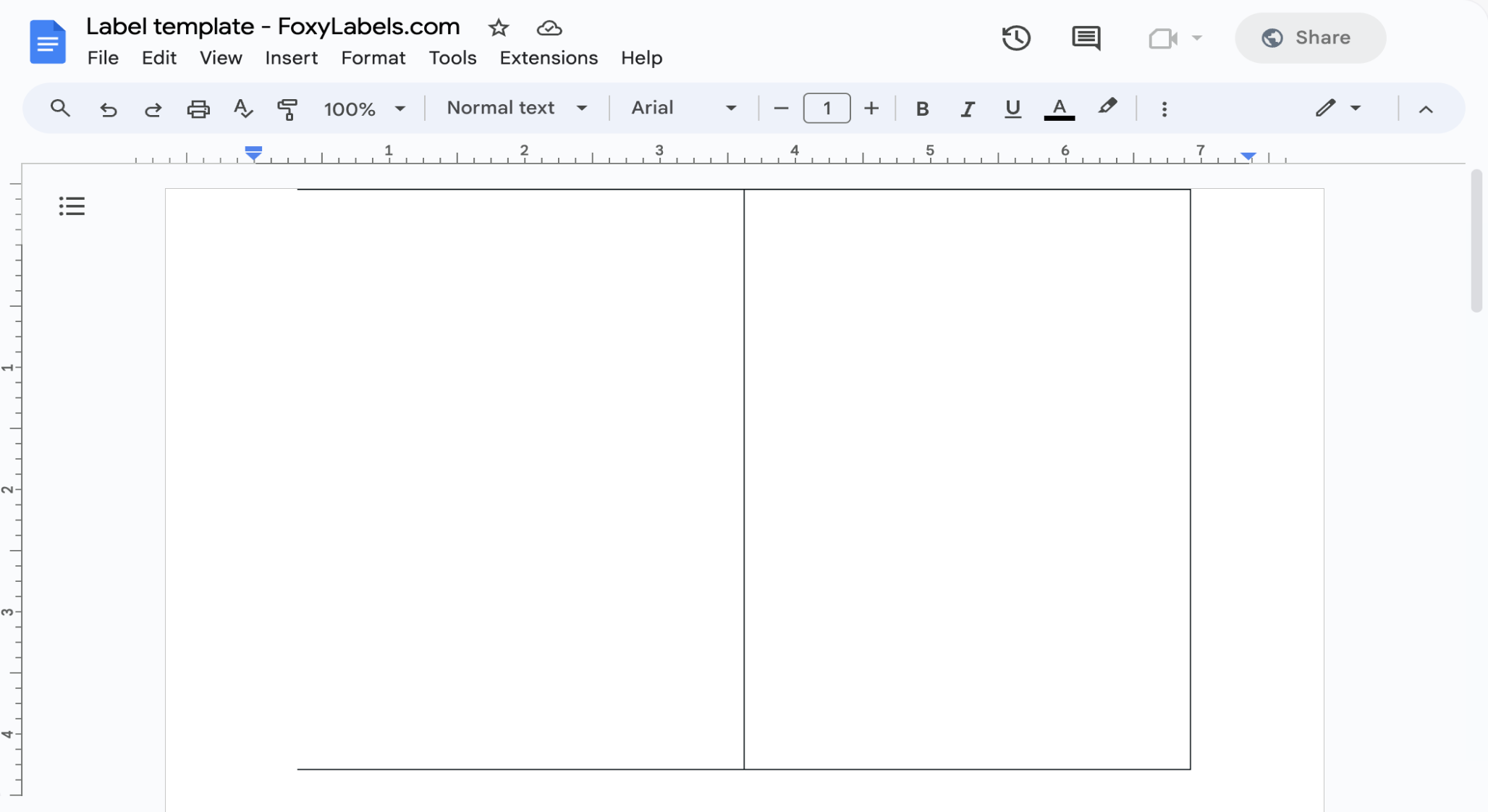Toggle underline formatting
The image size is (1488, 812).
pos(1013,109)
